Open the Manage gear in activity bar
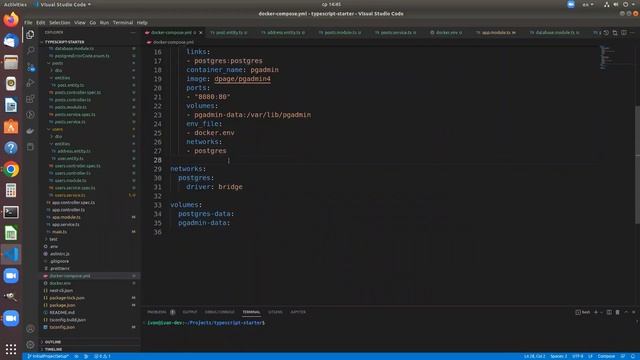This screenshot has height=360, width=640. pos(30,344)
